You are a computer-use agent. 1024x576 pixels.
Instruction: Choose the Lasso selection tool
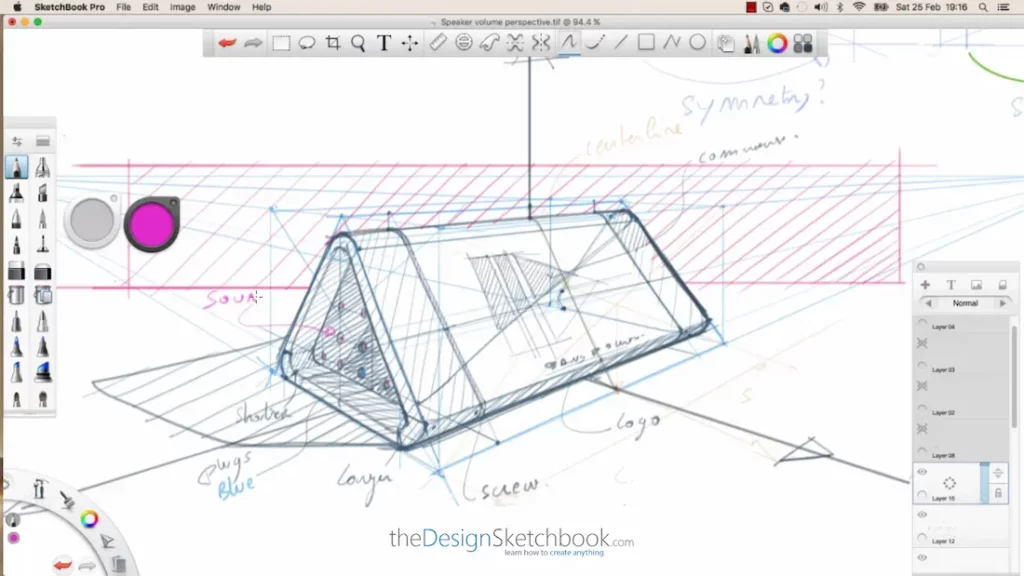(307, 43)
